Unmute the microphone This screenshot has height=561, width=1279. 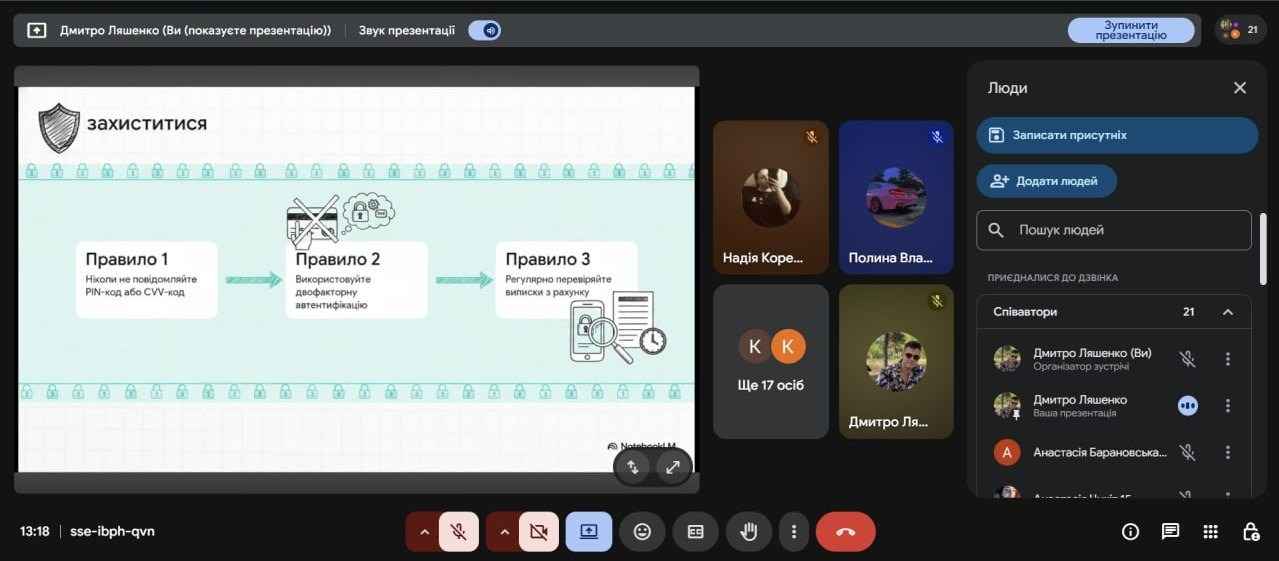point(459,532)
